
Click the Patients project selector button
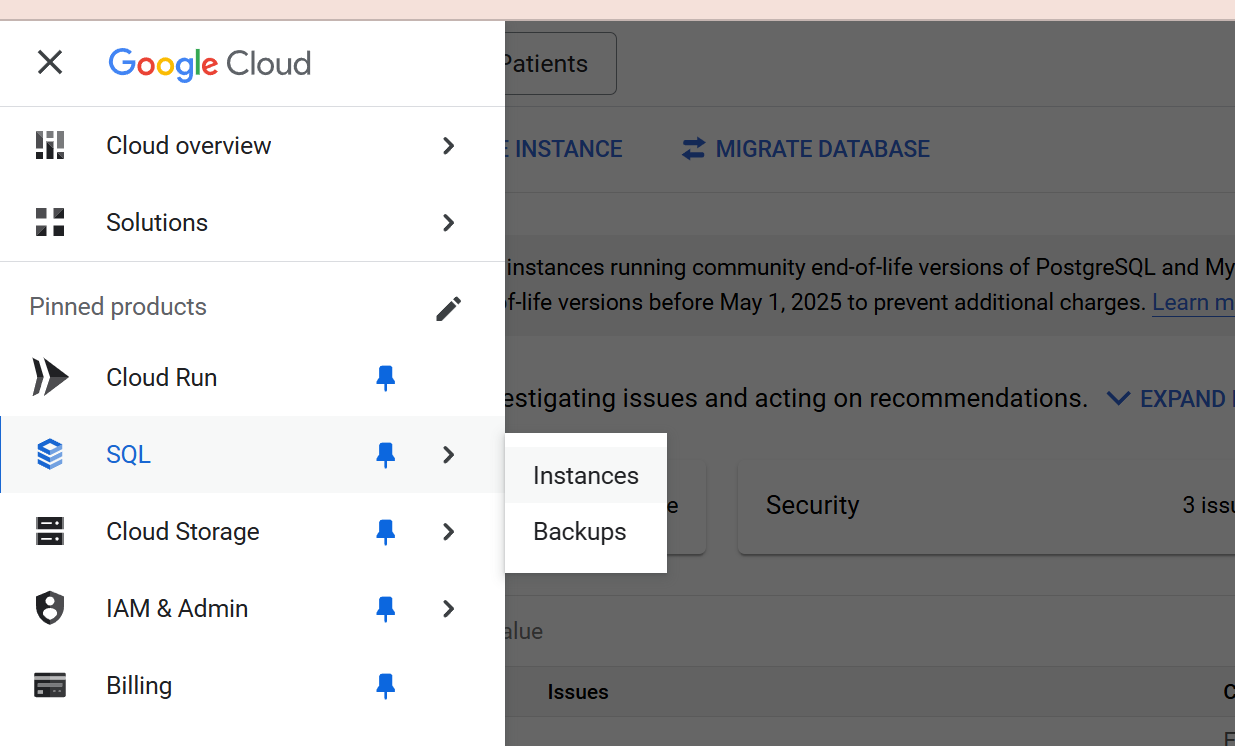coord(560,64)
